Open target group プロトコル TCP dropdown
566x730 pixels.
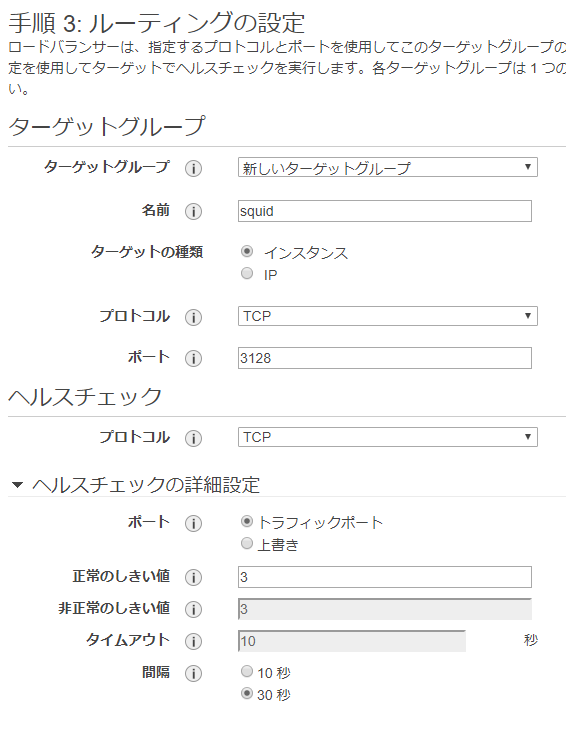tap(388, 316)
